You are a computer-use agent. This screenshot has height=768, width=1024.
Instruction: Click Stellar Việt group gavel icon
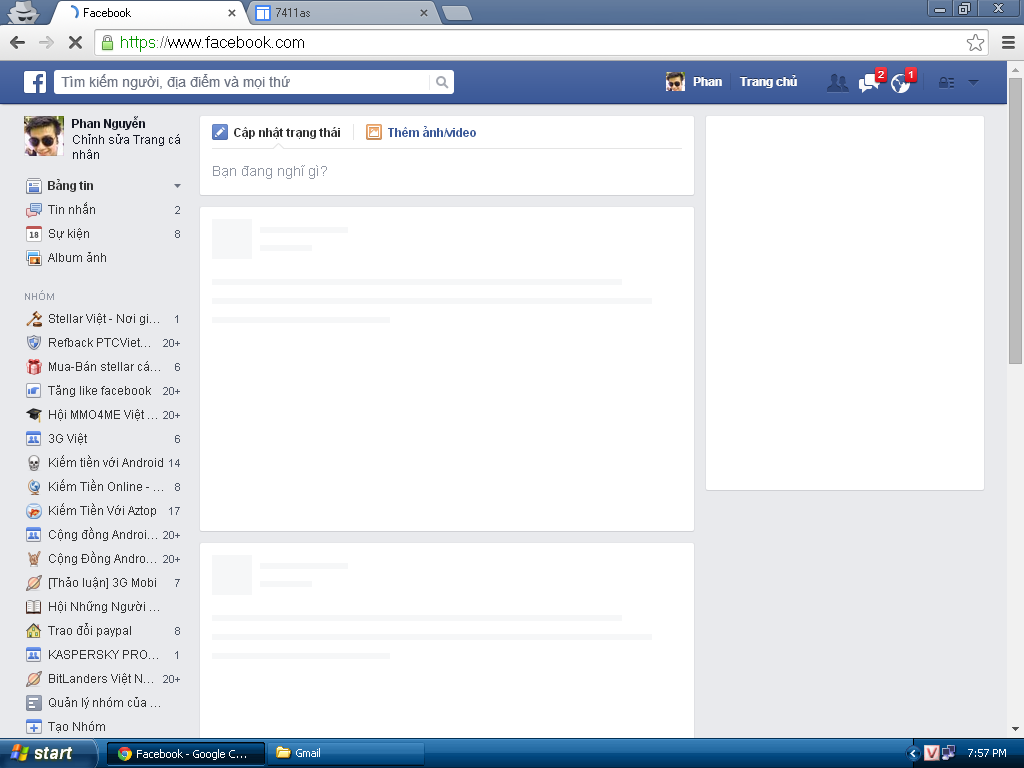click(x=34, y=319)
